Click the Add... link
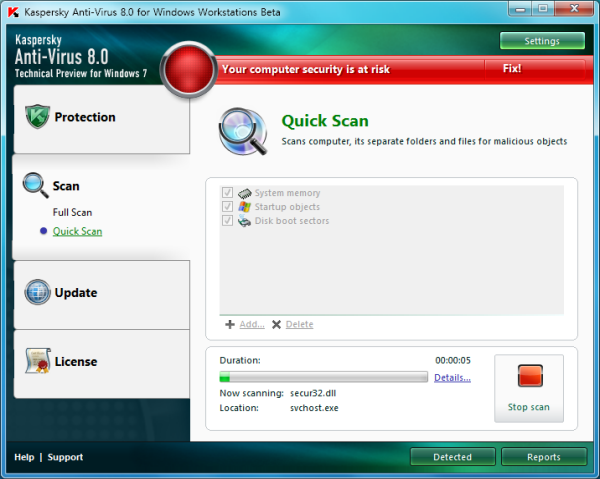 click(252, 324)
